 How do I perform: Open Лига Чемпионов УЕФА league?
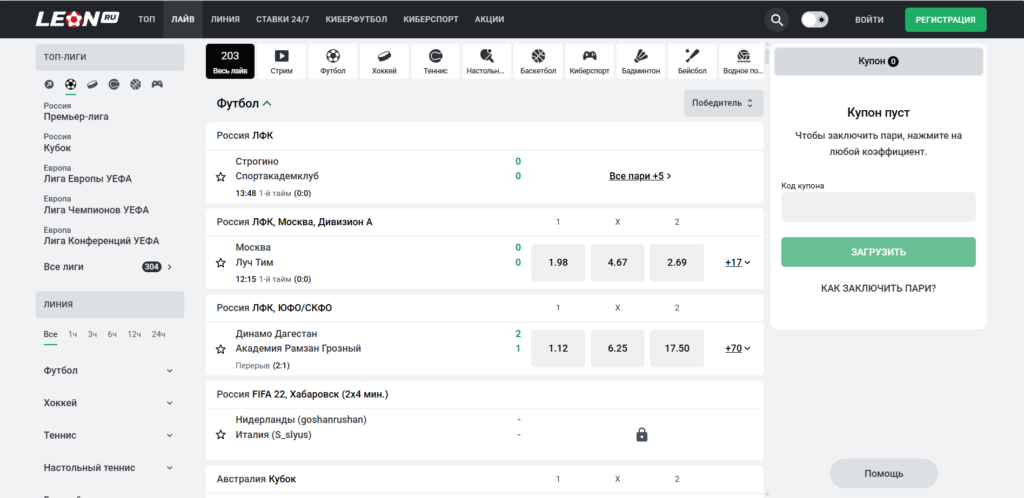click(96, 204)
